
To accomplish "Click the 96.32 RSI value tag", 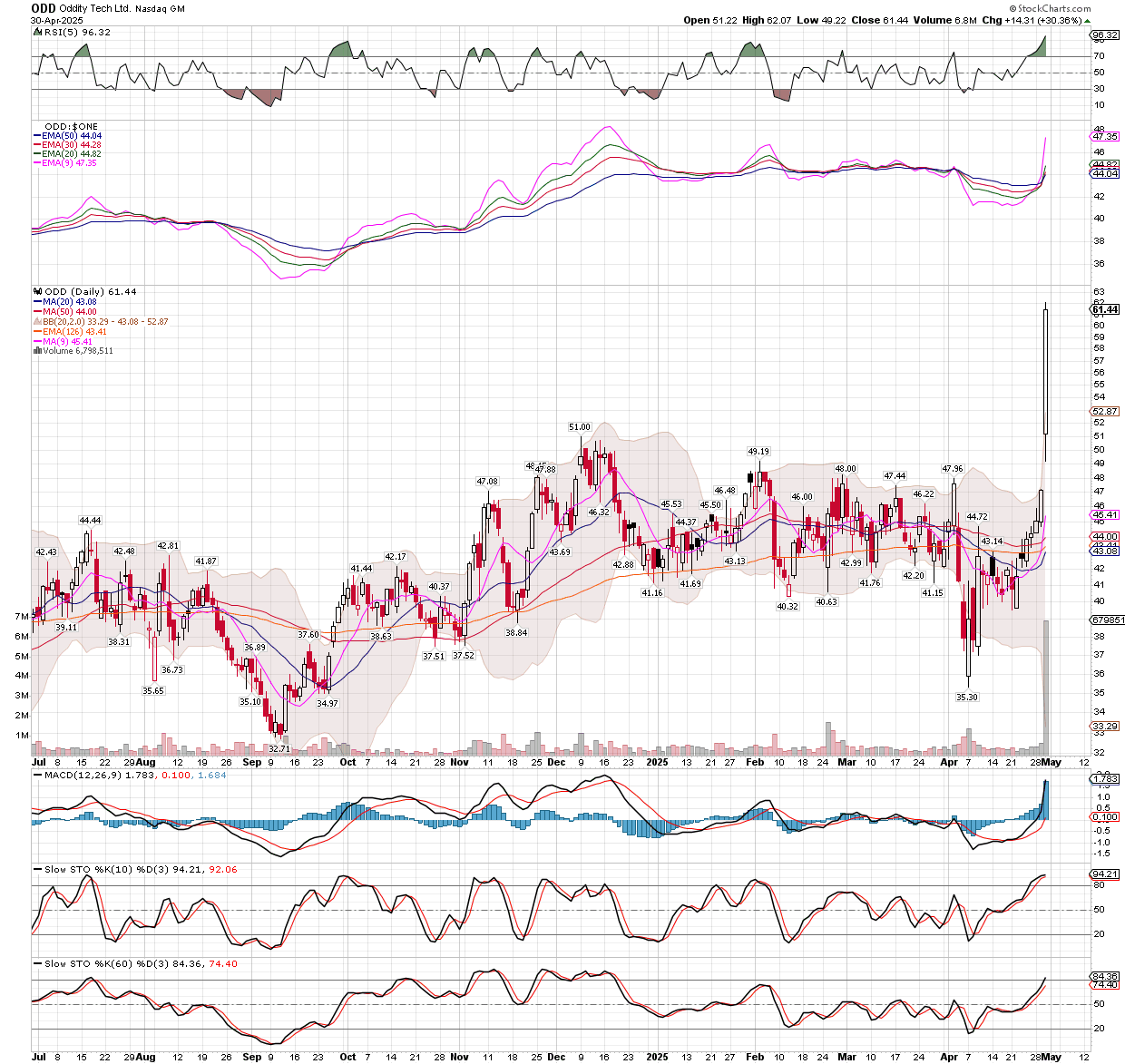I will pyautogui.click(x=1104, y=35).
